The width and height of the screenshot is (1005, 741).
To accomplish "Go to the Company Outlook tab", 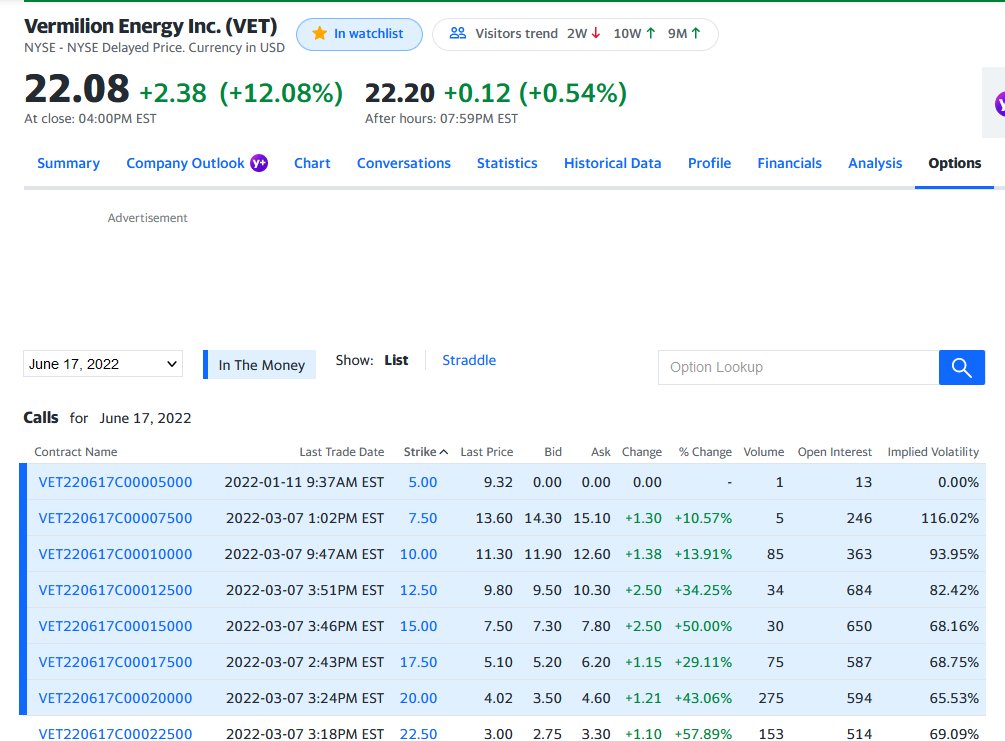I will click(x=185, y=163).
